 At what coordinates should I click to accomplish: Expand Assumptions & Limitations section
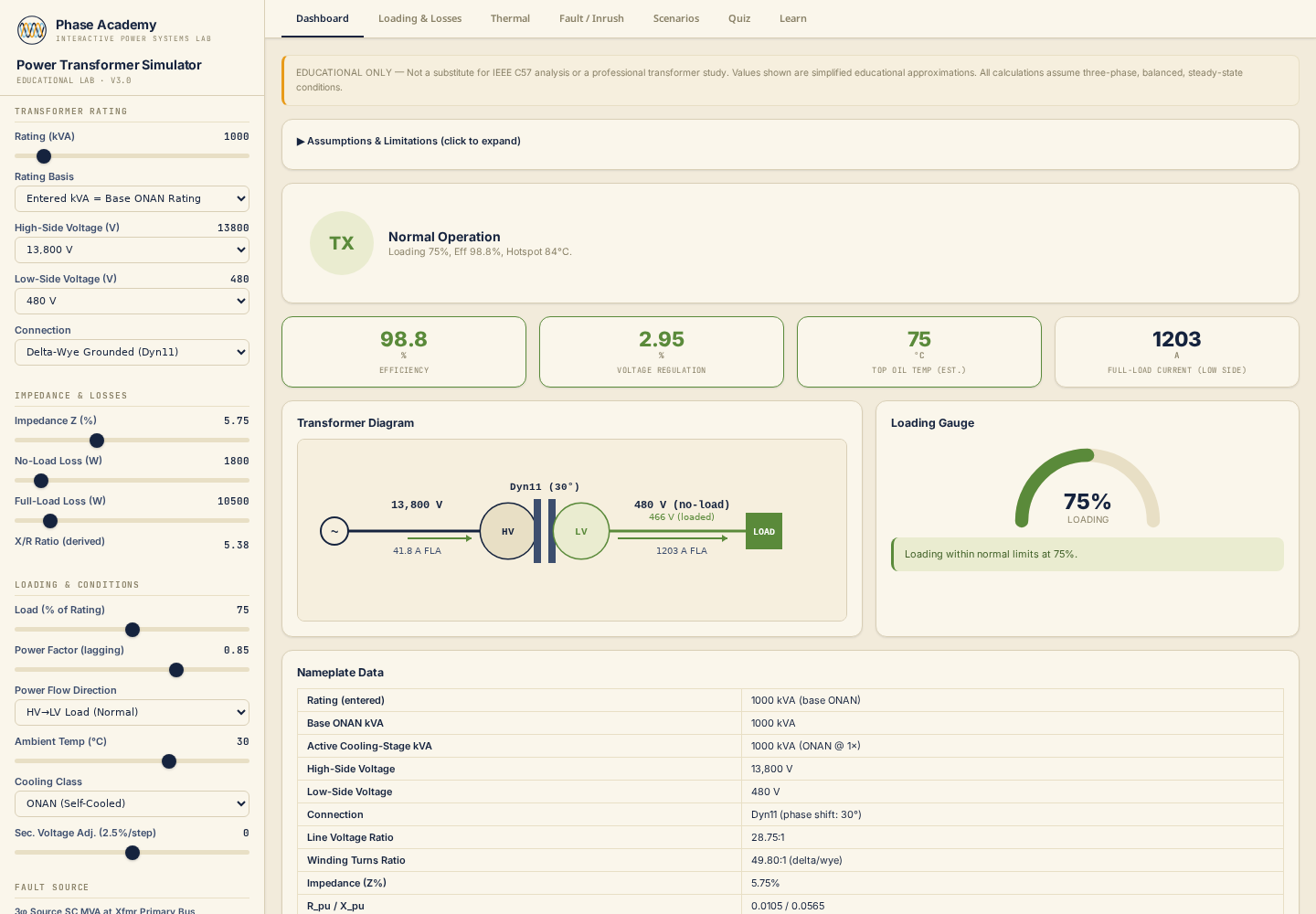pos(409,141)
